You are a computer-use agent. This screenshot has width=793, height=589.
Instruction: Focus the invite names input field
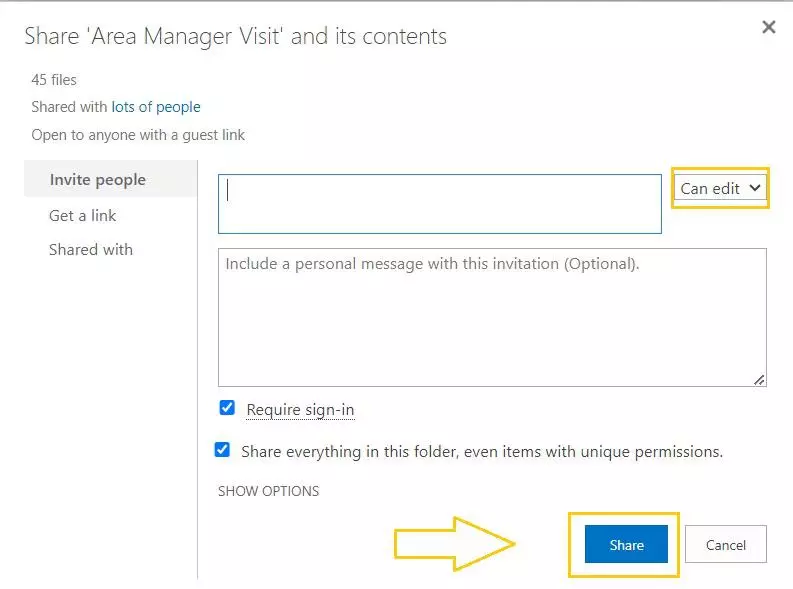[440, 204]
